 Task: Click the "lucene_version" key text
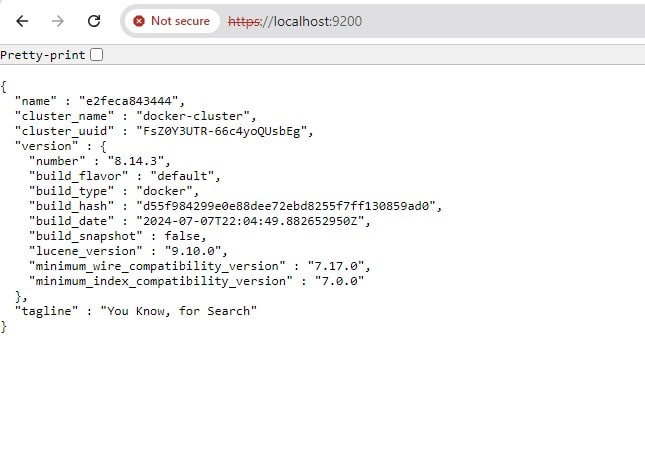86,251
